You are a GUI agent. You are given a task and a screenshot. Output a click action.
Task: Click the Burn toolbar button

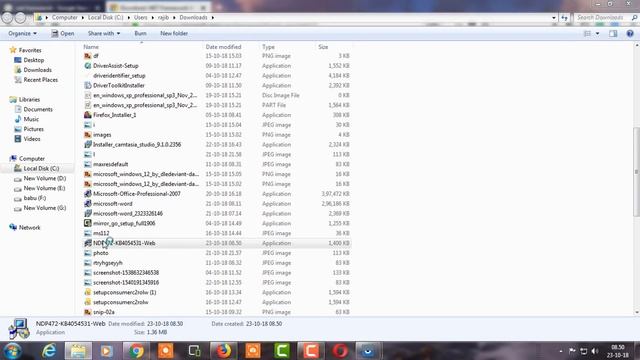pos(140,33)
